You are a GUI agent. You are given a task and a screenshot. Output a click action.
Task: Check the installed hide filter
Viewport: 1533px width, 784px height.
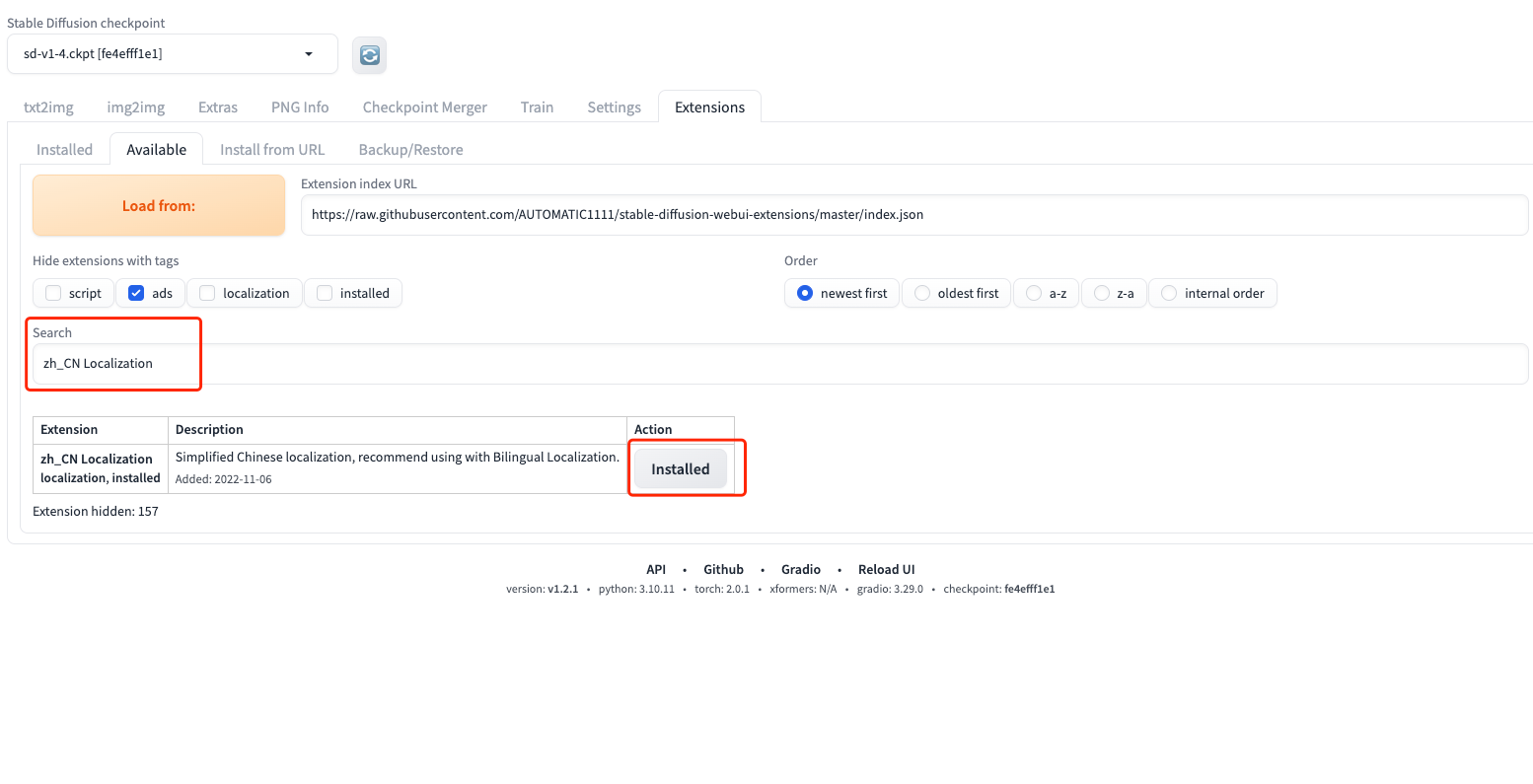click(x=325, y=293)
